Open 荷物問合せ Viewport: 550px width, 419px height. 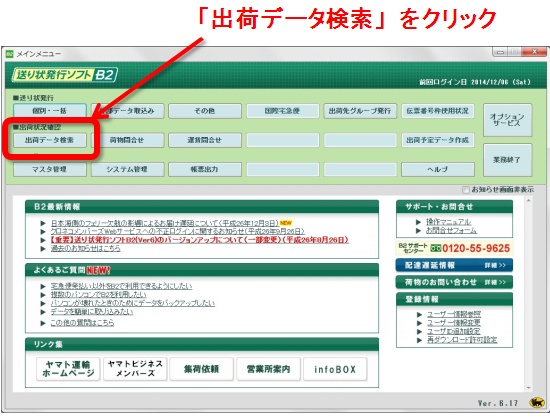128,140
